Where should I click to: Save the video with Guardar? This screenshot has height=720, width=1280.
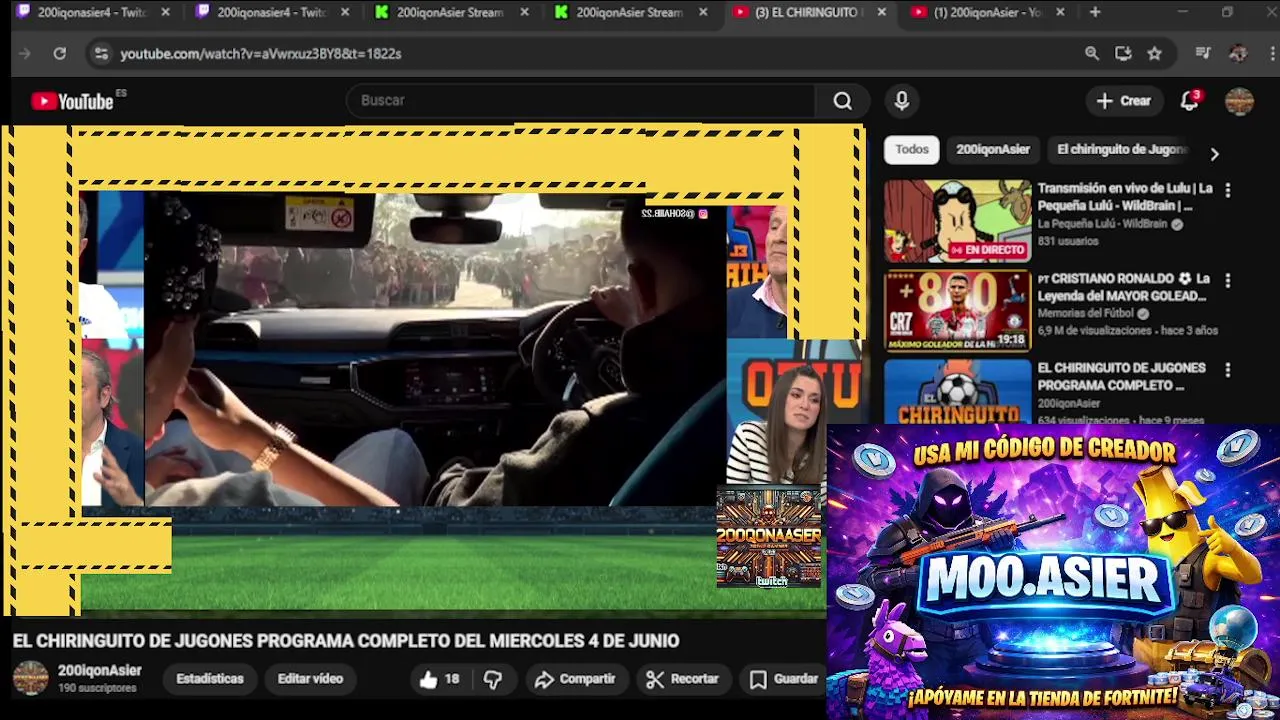tap(784, 679)
